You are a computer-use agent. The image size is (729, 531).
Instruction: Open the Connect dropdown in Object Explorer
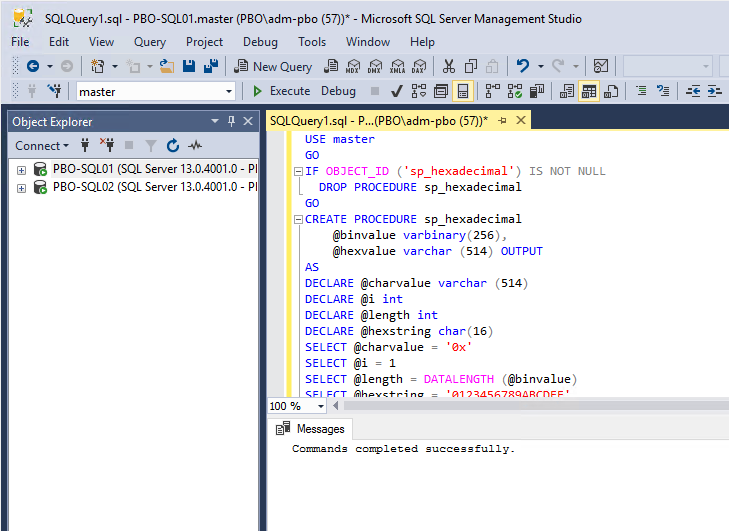42,146
